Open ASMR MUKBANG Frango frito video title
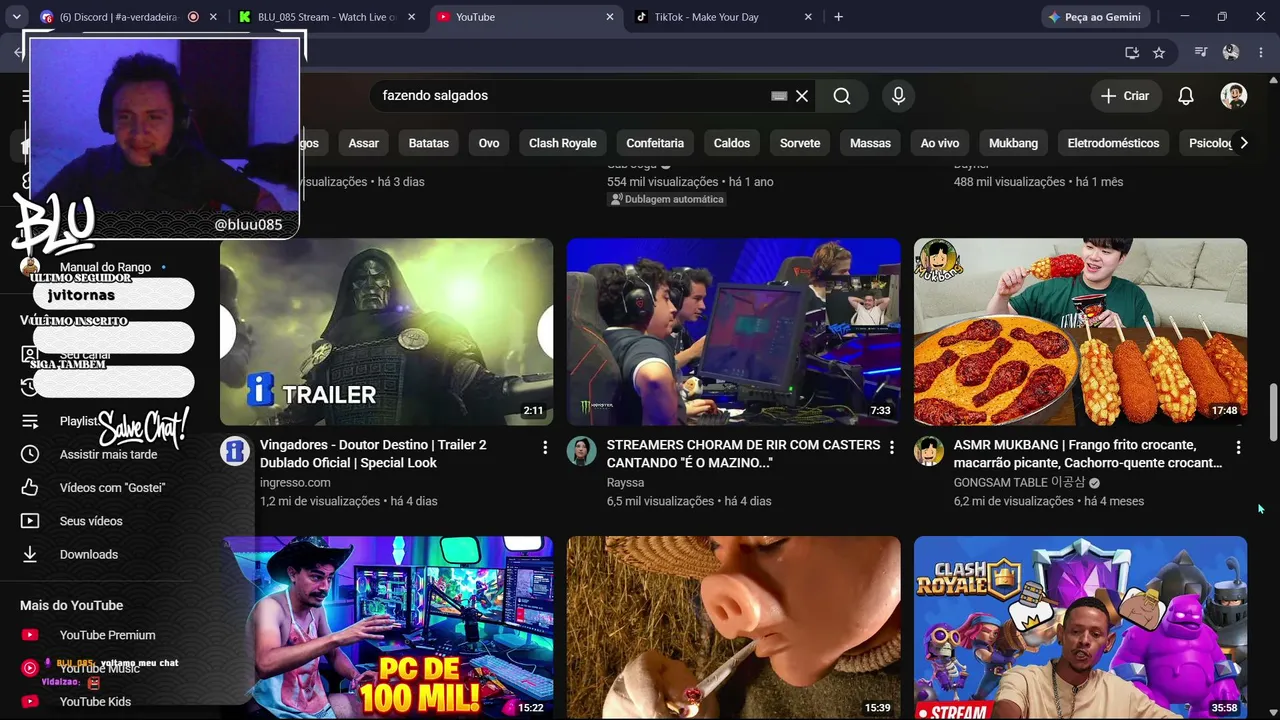 pyautogui.click(x=1088, y=454)
